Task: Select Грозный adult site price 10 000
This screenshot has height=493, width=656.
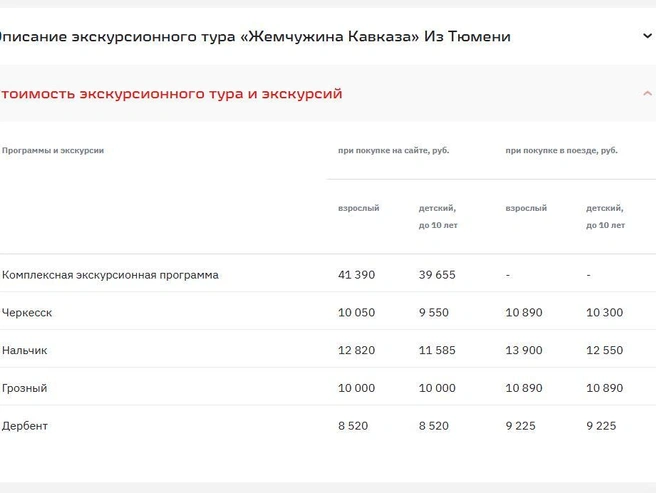Action: [x=356, y=388]
